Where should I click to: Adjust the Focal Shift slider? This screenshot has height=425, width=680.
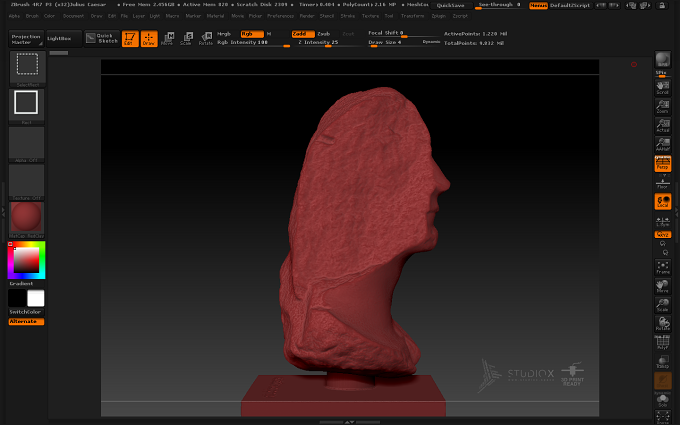403,33
